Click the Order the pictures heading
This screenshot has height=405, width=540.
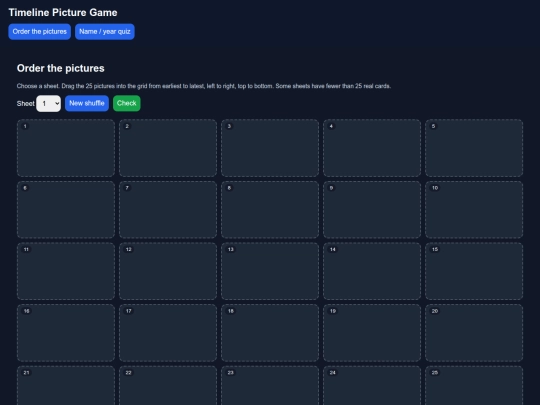click(61, 68)
